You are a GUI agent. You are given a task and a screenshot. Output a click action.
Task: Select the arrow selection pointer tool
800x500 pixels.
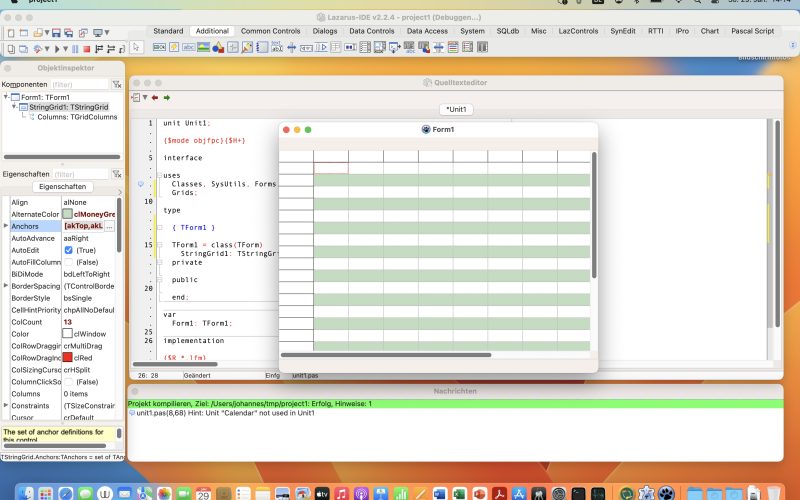click(137, 48)
